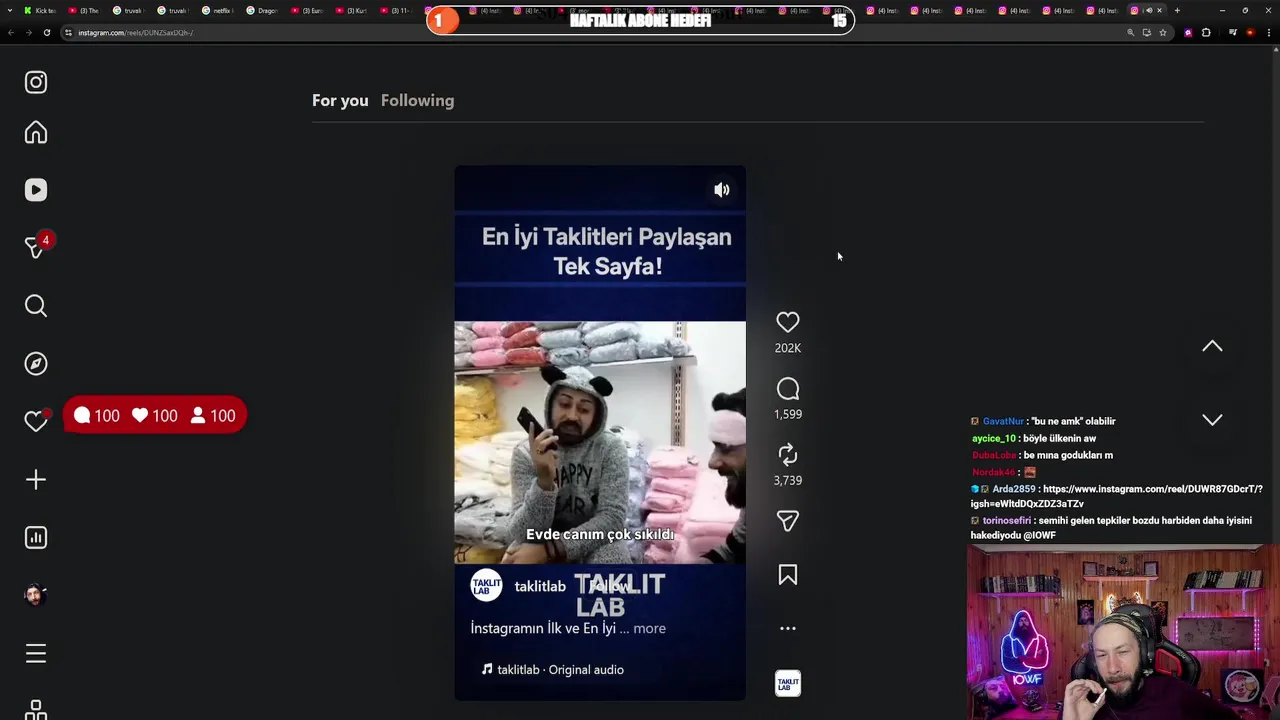The image size is (1280, 720).
Task: Click comment count 1,599
Action: [788, 414]
